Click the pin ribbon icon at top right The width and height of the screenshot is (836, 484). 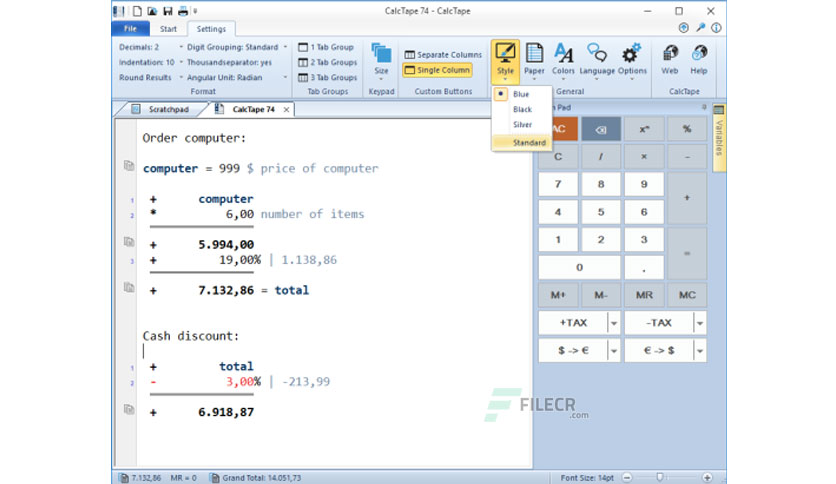pos(701,28)
